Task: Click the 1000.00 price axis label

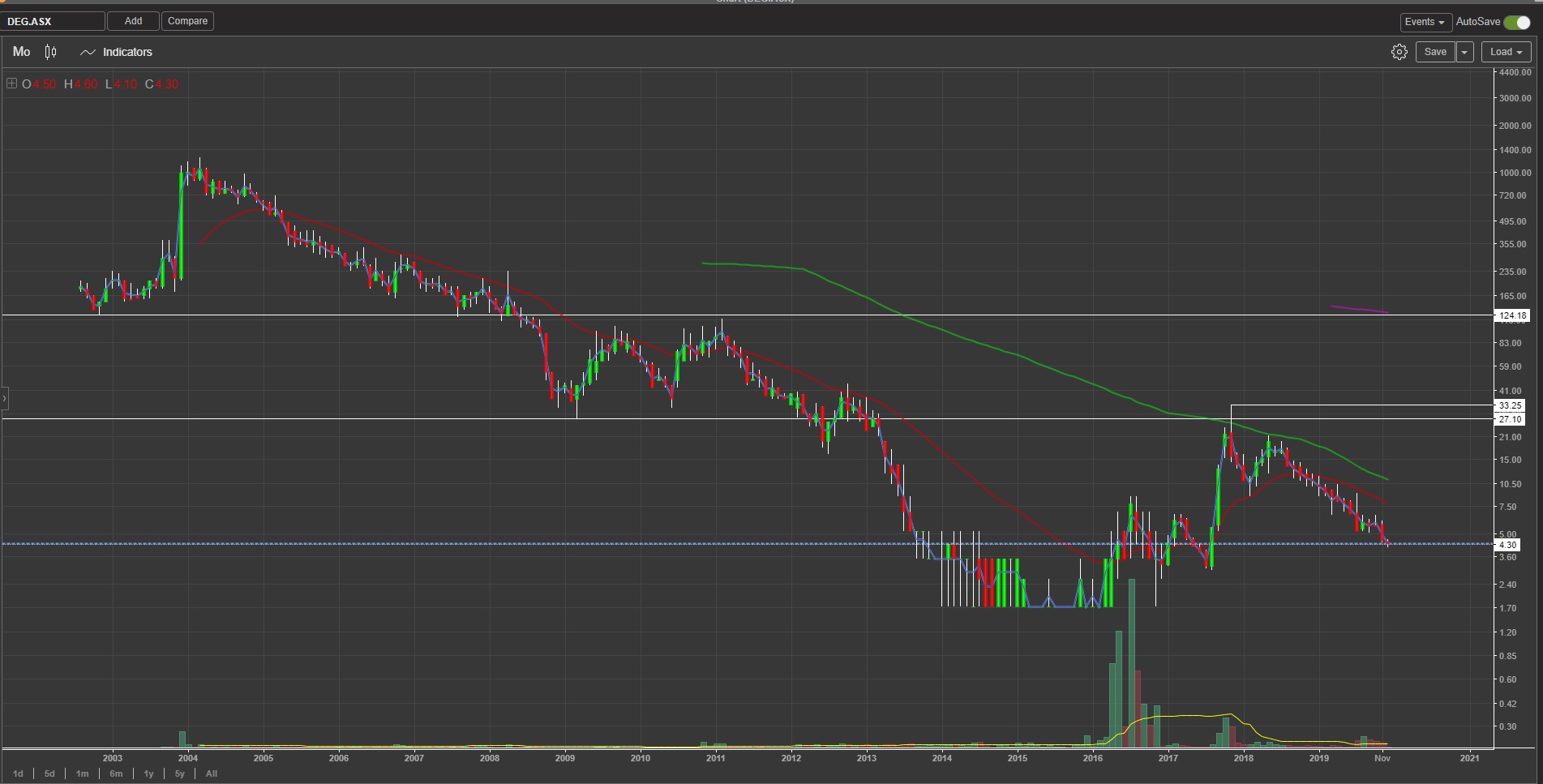Action: pos(1515,173)
